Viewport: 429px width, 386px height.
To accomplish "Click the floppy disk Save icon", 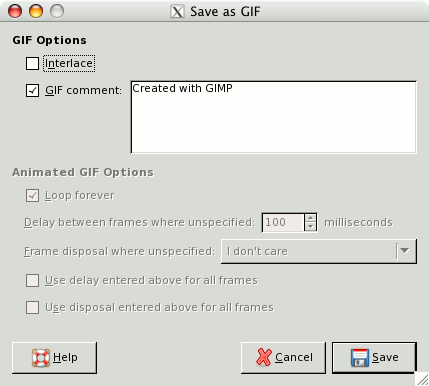I will tap(360, 358).
